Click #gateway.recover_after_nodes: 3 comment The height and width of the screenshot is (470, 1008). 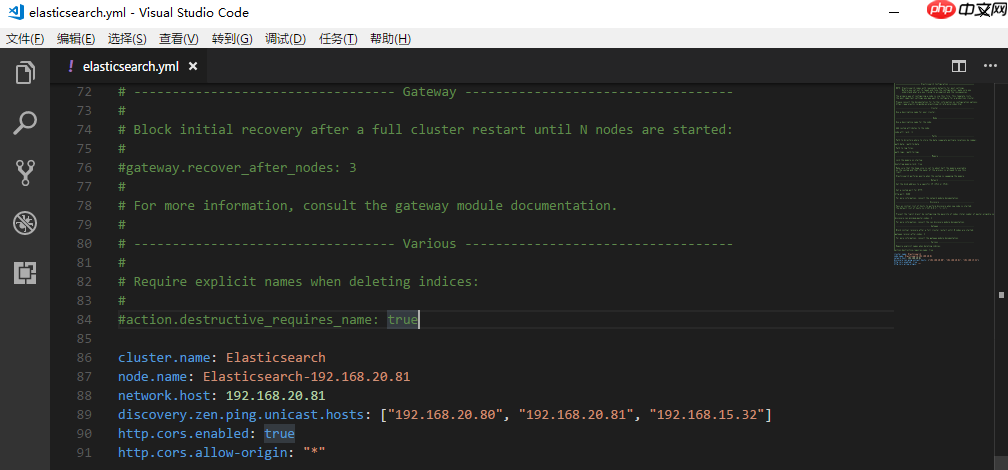click(237, 168)
